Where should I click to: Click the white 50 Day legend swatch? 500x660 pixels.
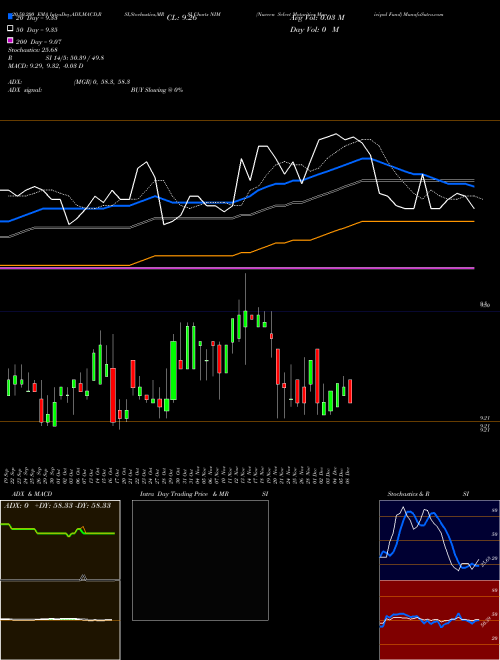(11, 29)
